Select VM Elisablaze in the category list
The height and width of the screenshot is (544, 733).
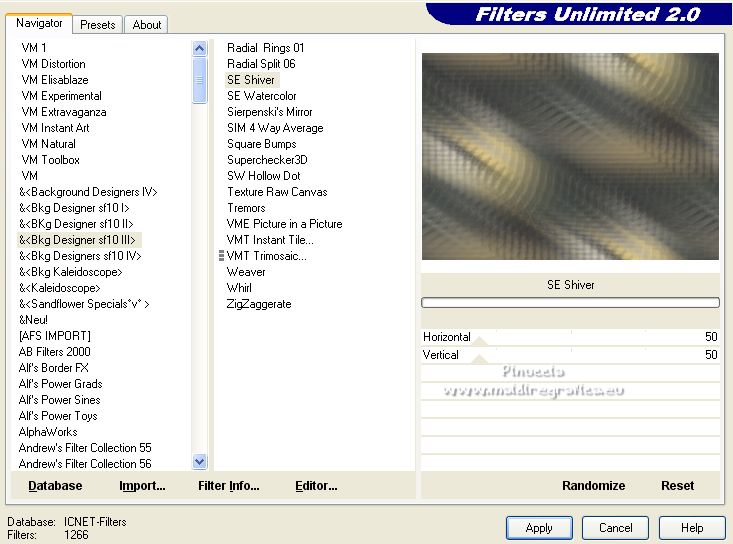55,79
